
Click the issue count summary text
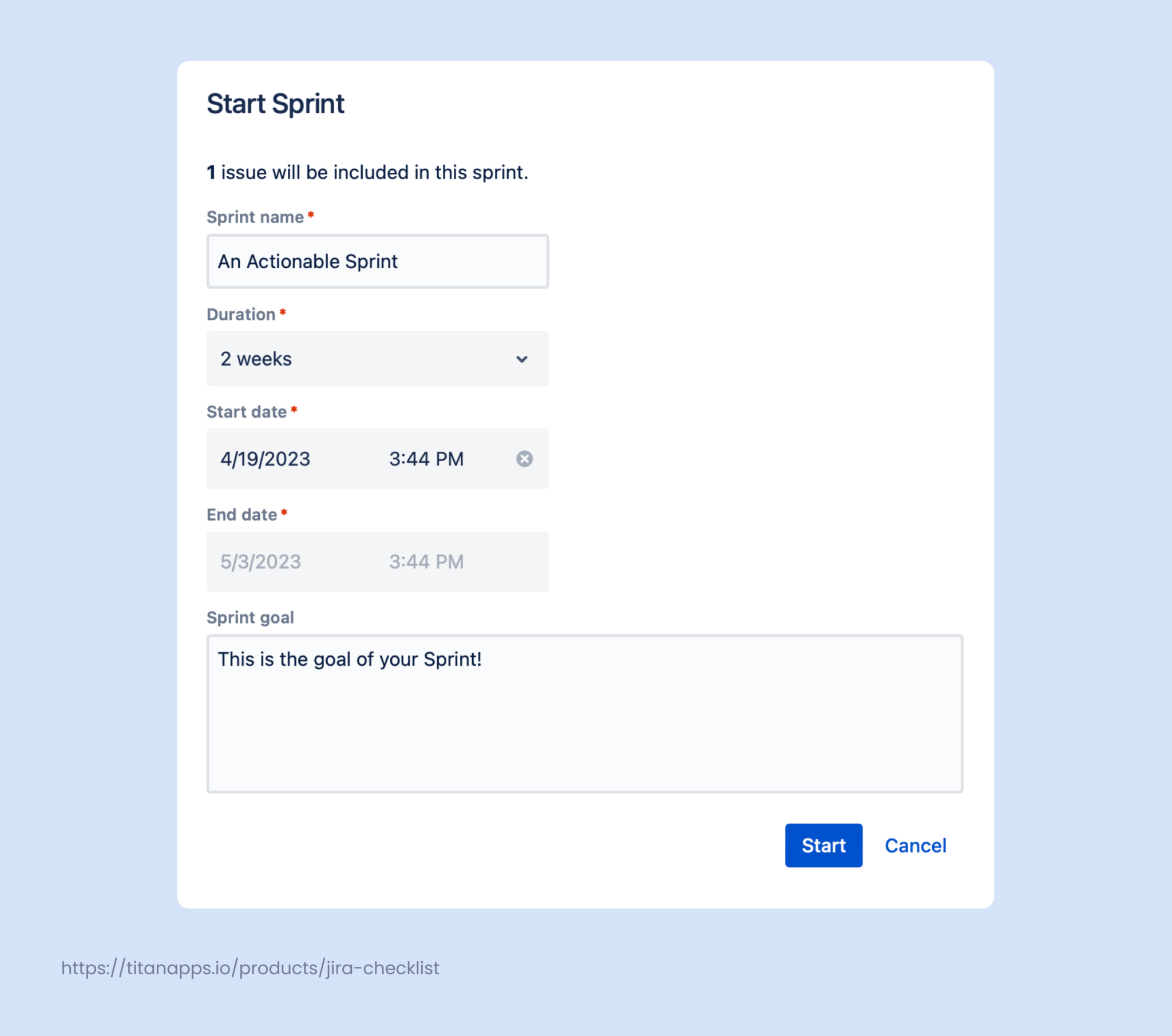click(367, 172)
